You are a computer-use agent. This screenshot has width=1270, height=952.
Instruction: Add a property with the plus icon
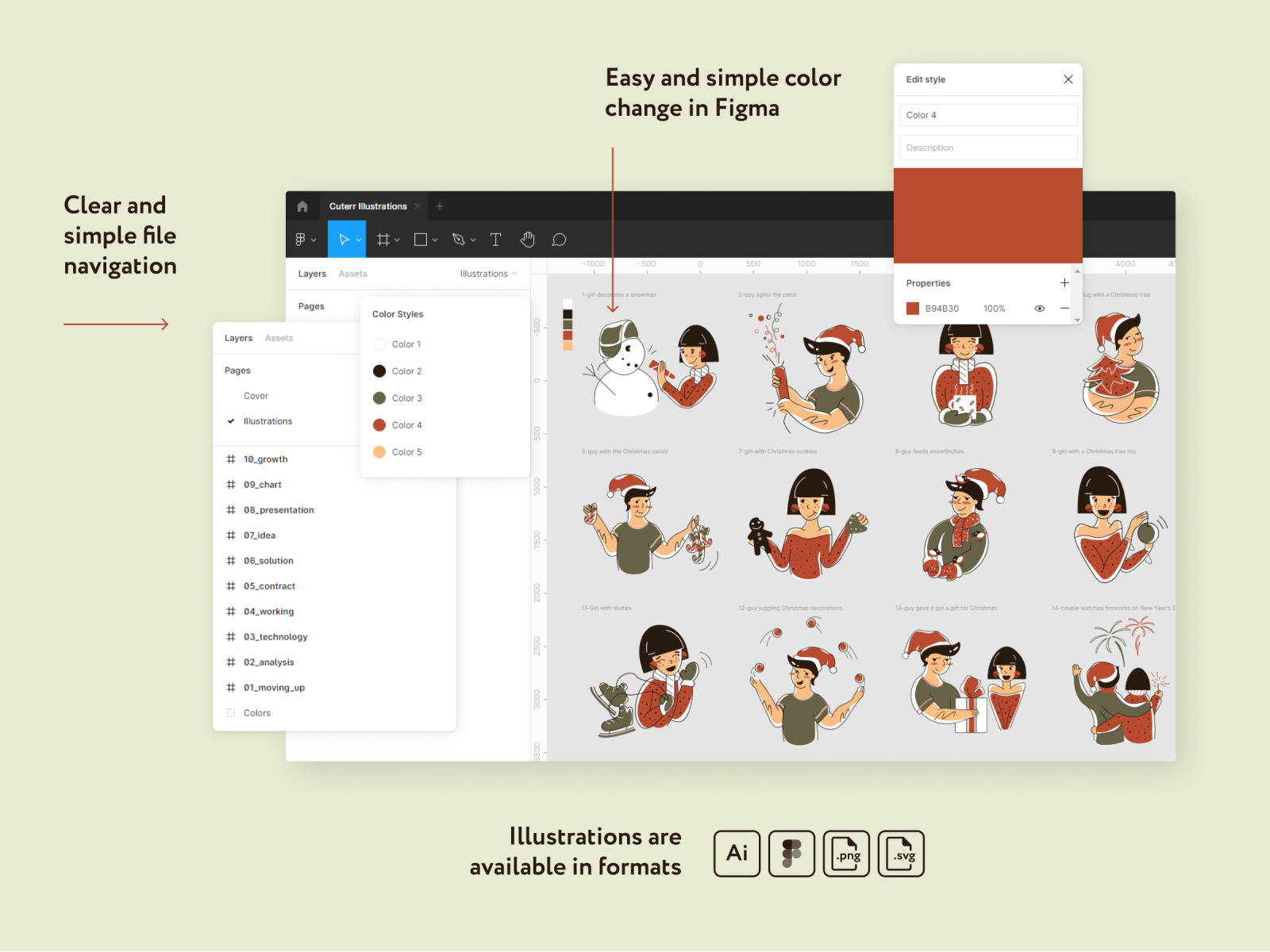[x=1064, y=283]
